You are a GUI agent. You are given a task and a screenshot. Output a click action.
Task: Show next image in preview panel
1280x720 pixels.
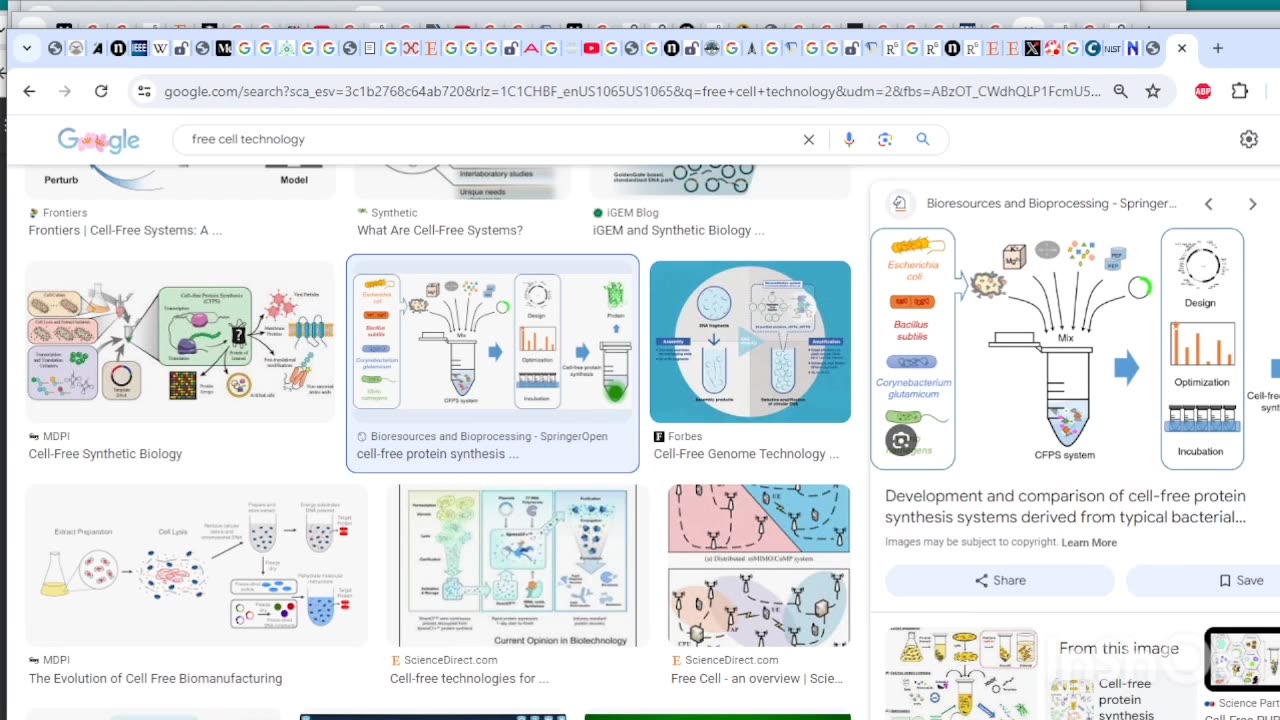1252,204
